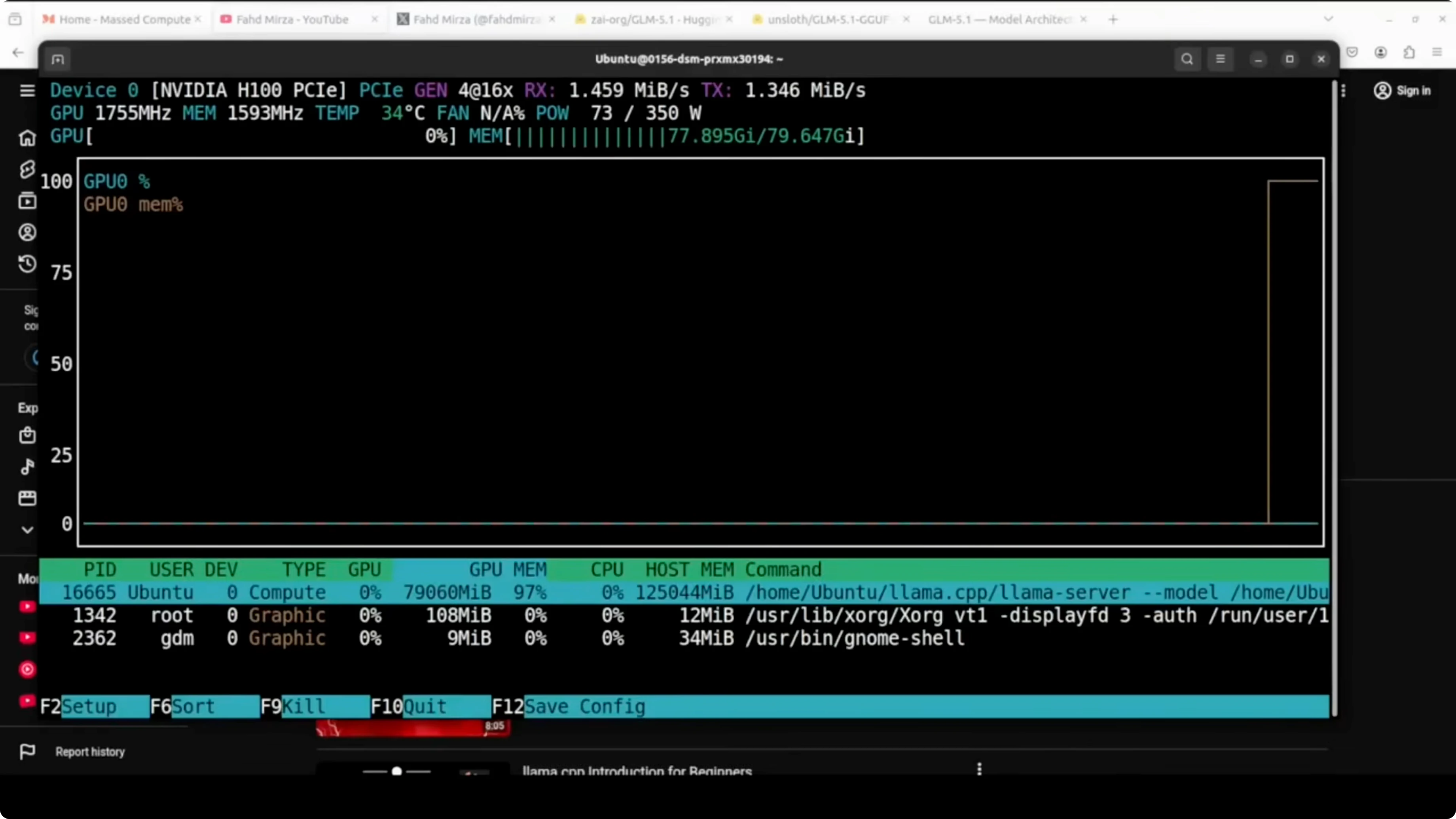Image resolution: width=1456 pixels, height=819 pixels.
Task: Click the Sign in button
Action: click(x=1402, y=91)
